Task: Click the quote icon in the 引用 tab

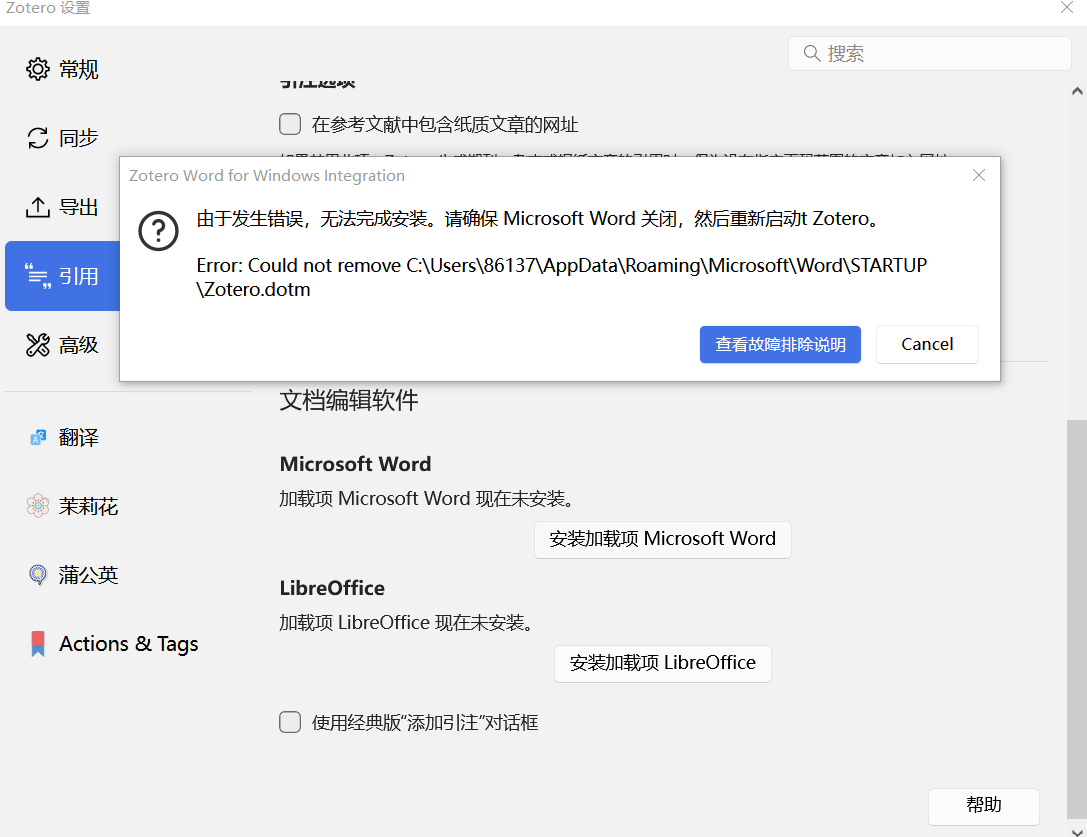Action: pos(37,276)
